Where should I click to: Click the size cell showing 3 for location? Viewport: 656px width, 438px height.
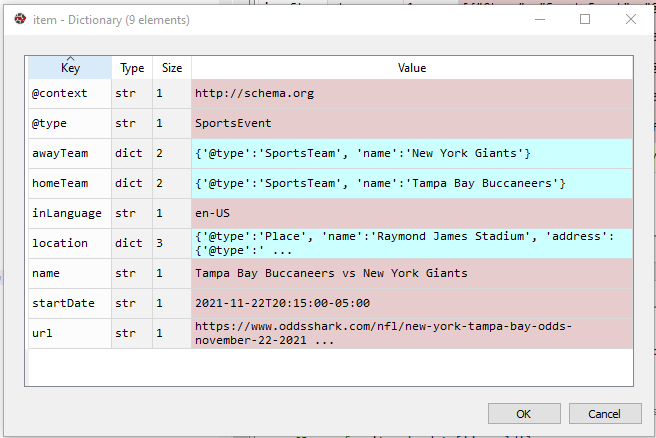click(172, 243)
